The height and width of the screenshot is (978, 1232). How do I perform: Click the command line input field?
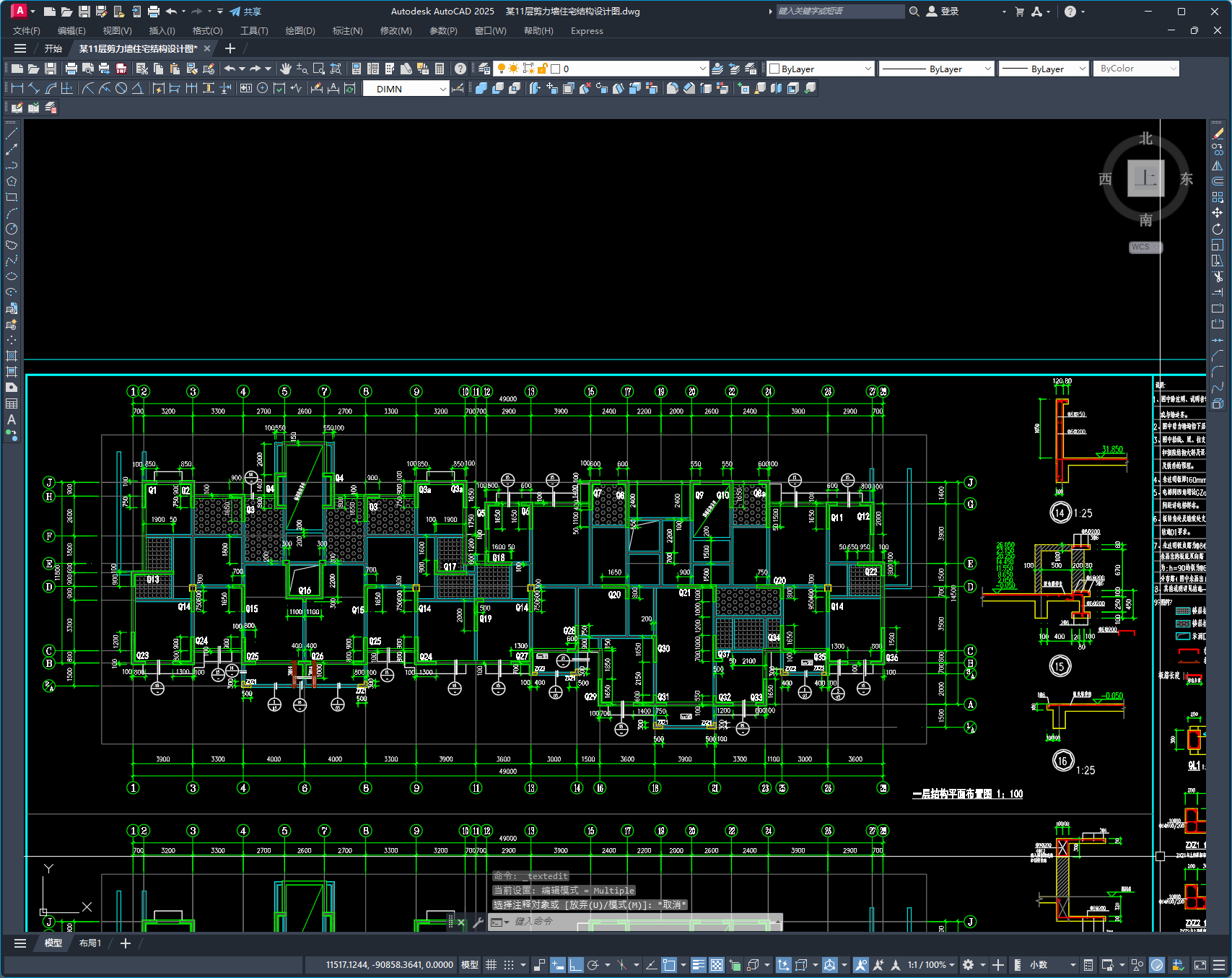pyautogui.click(x=642, y=922)
